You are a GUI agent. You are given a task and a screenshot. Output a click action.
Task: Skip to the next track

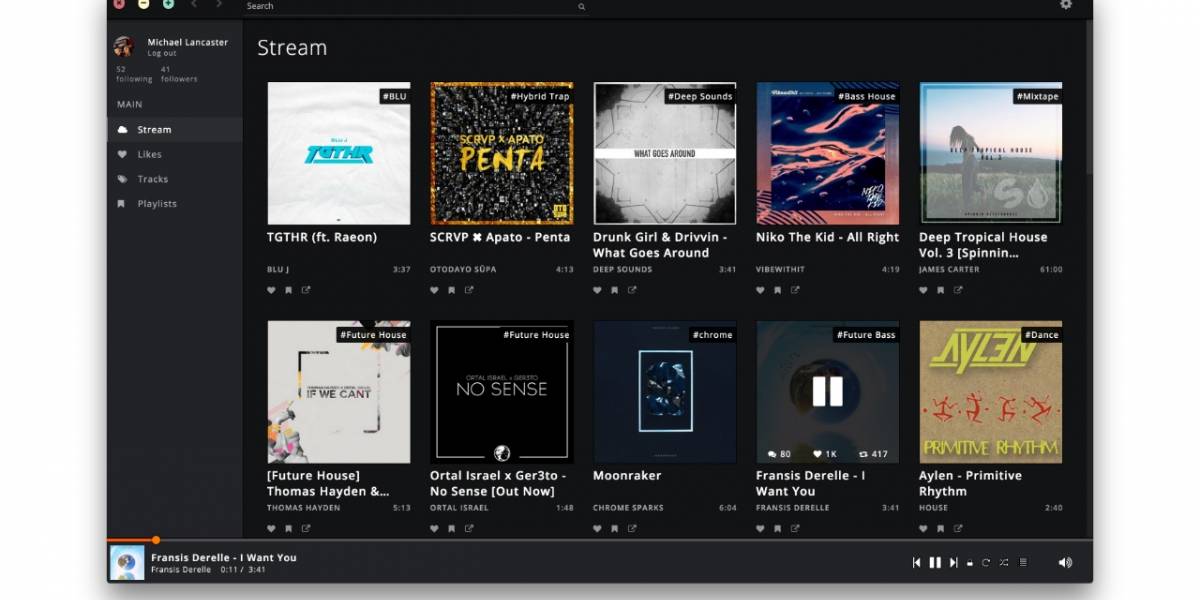pyautogui.click(x=954, y=562)
